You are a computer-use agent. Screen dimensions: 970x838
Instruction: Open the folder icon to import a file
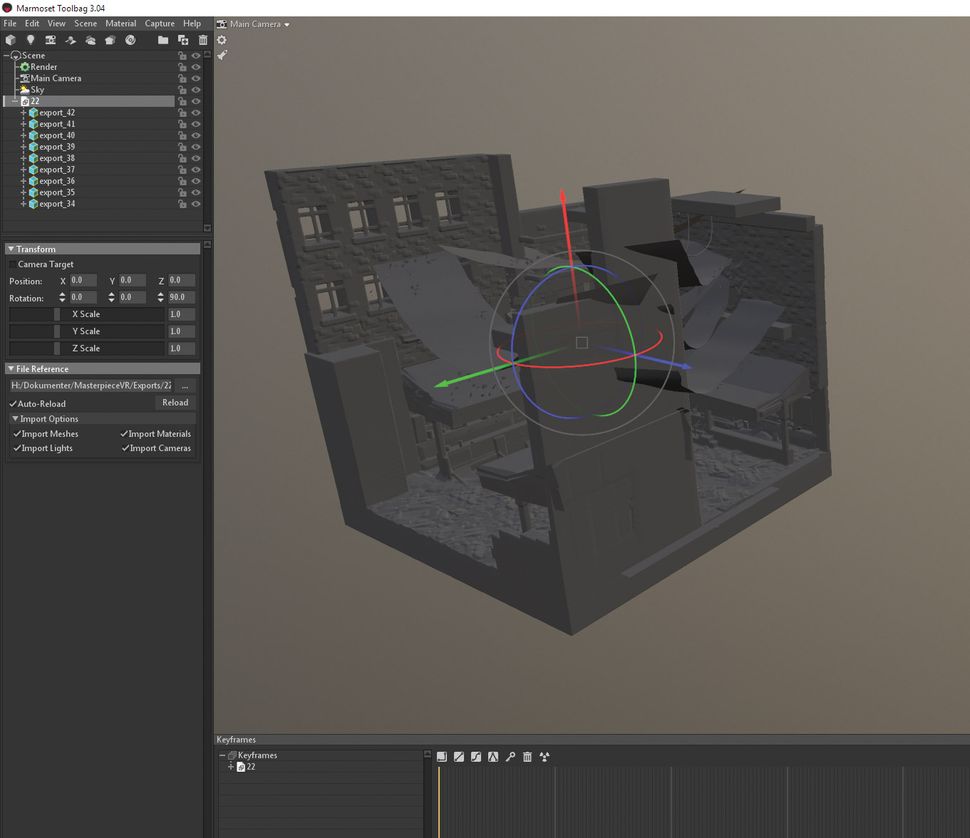162,40
